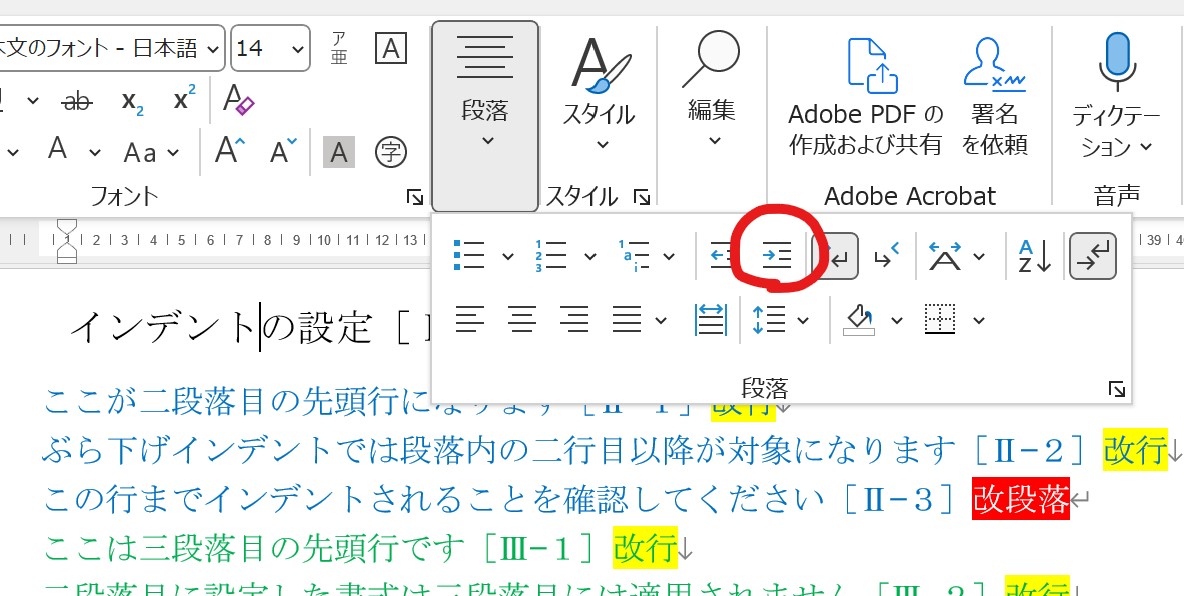Open the bullet list dropdown arrow
1184x596 pixels.
click(508, 258)
